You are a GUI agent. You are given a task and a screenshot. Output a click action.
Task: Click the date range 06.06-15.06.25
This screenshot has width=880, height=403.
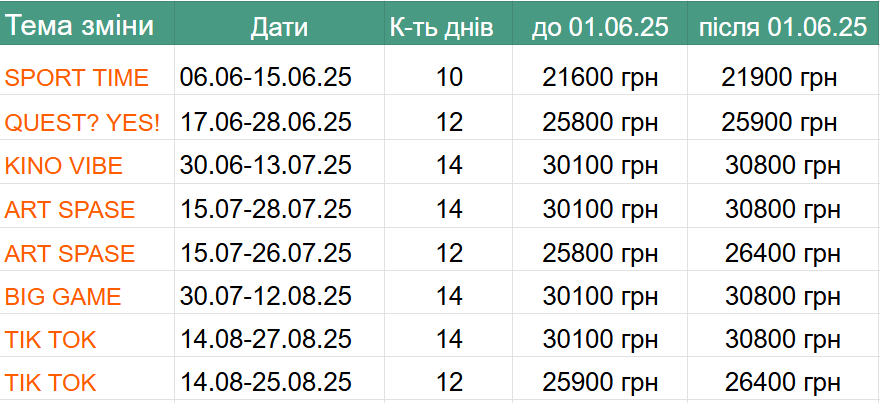pyautogui.click(x=266, y=78)
